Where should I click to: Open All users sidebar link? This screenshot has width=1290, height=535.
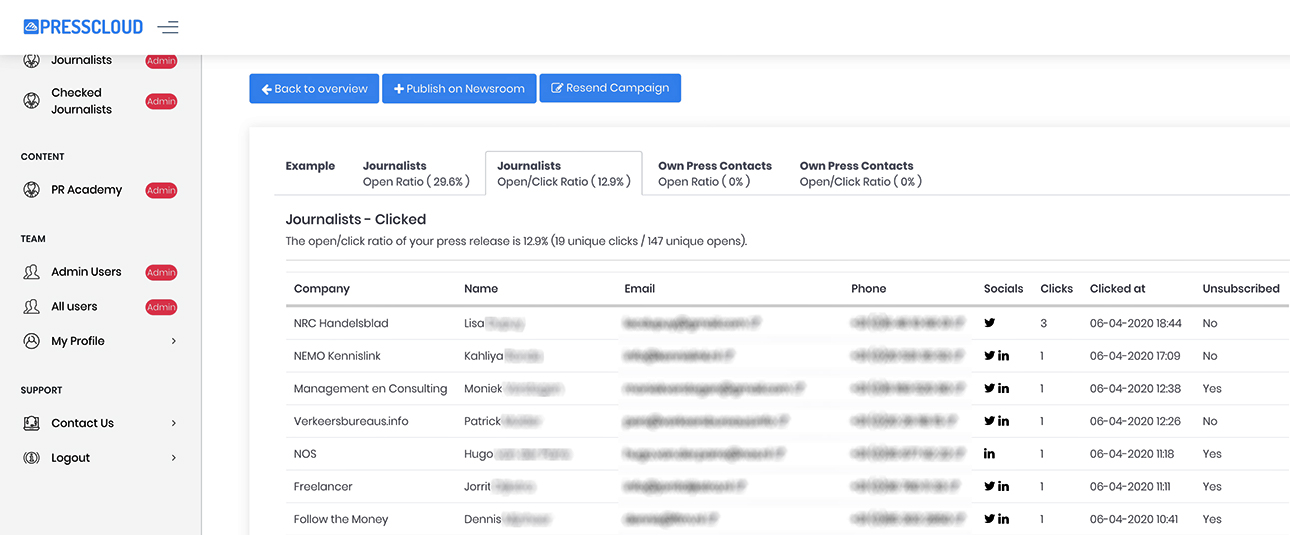[x=74, y=307]
